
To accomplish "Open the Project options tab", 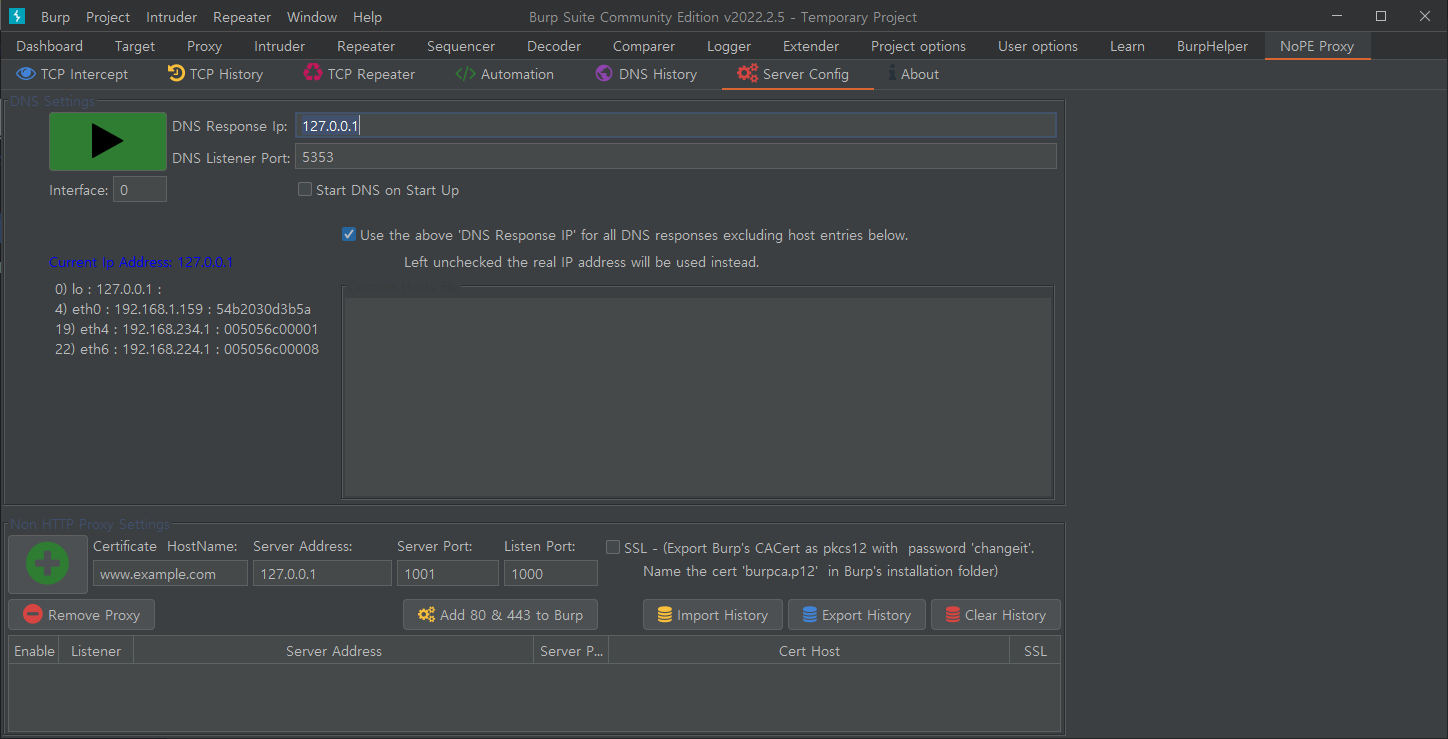I will 918,46.
